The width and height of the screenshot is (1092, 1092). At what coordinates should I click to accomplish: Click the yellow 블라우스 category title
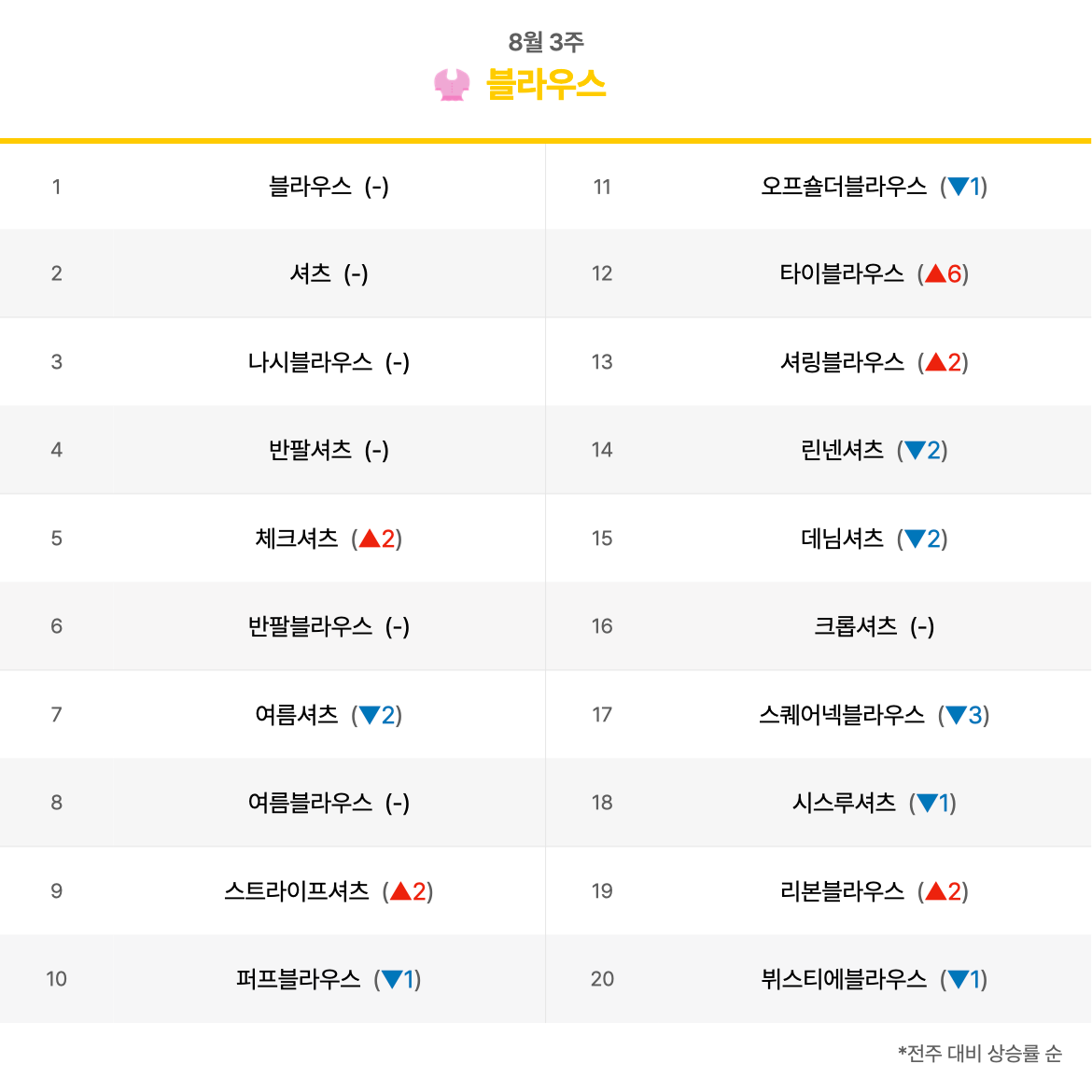546,84
